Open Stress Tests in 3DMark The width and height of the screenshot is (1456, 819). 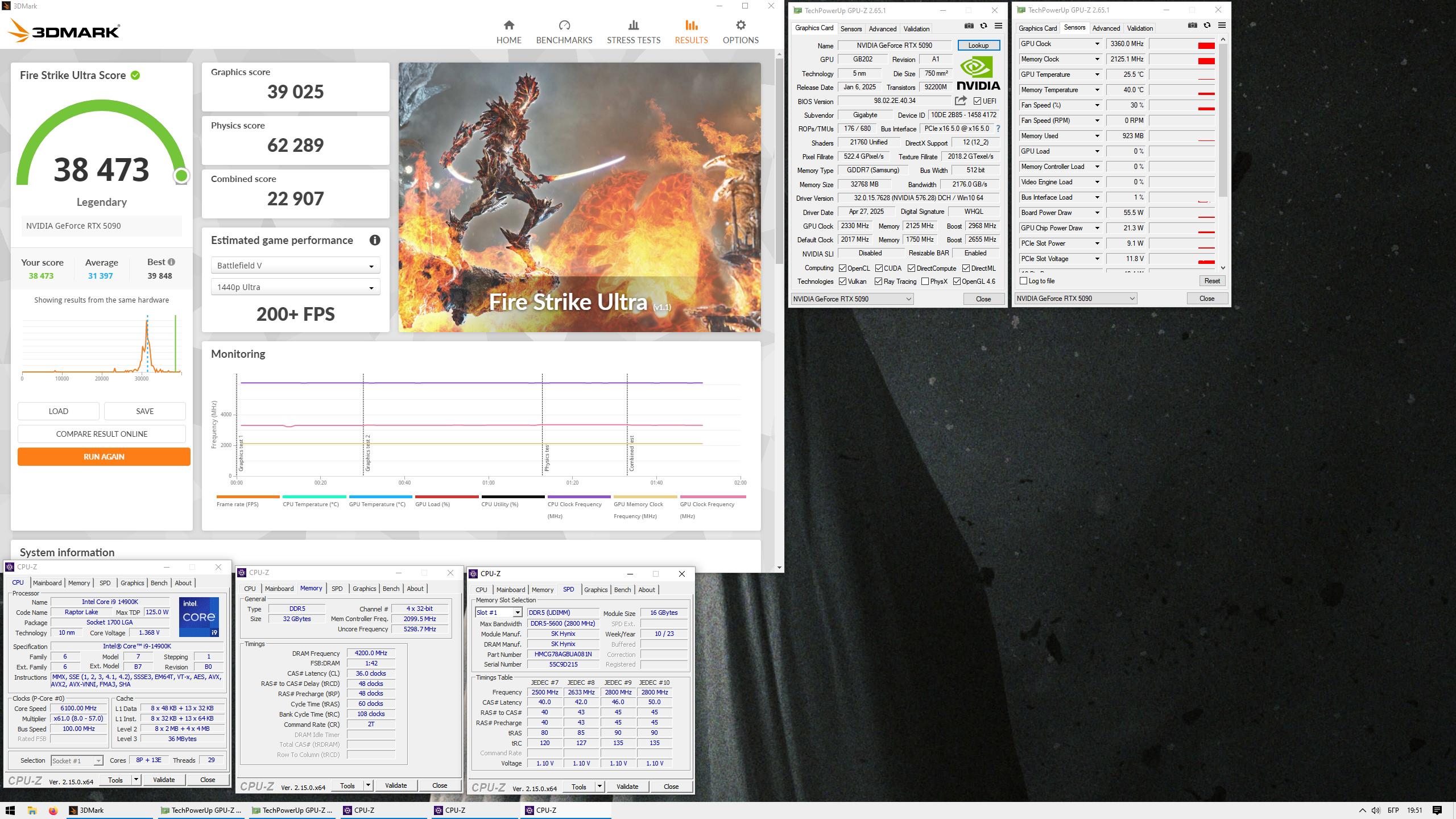tap(634, 32)
